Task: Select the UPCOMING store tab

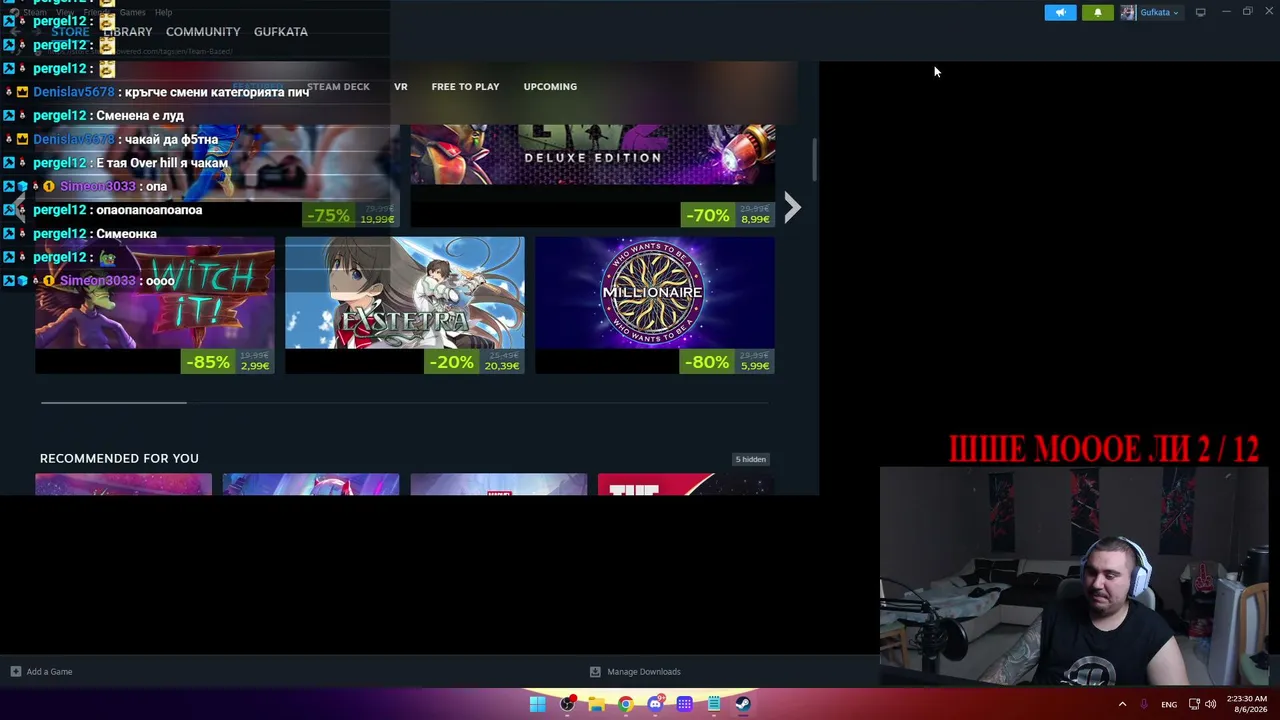Action: tap(550, 87)
